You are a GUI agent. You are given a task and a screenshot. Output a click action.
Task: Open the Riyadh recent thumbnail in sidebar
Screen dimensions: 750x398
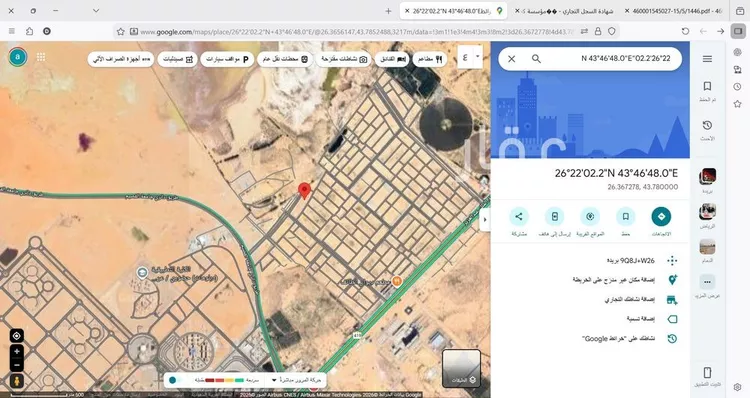[x=707, y=211]
